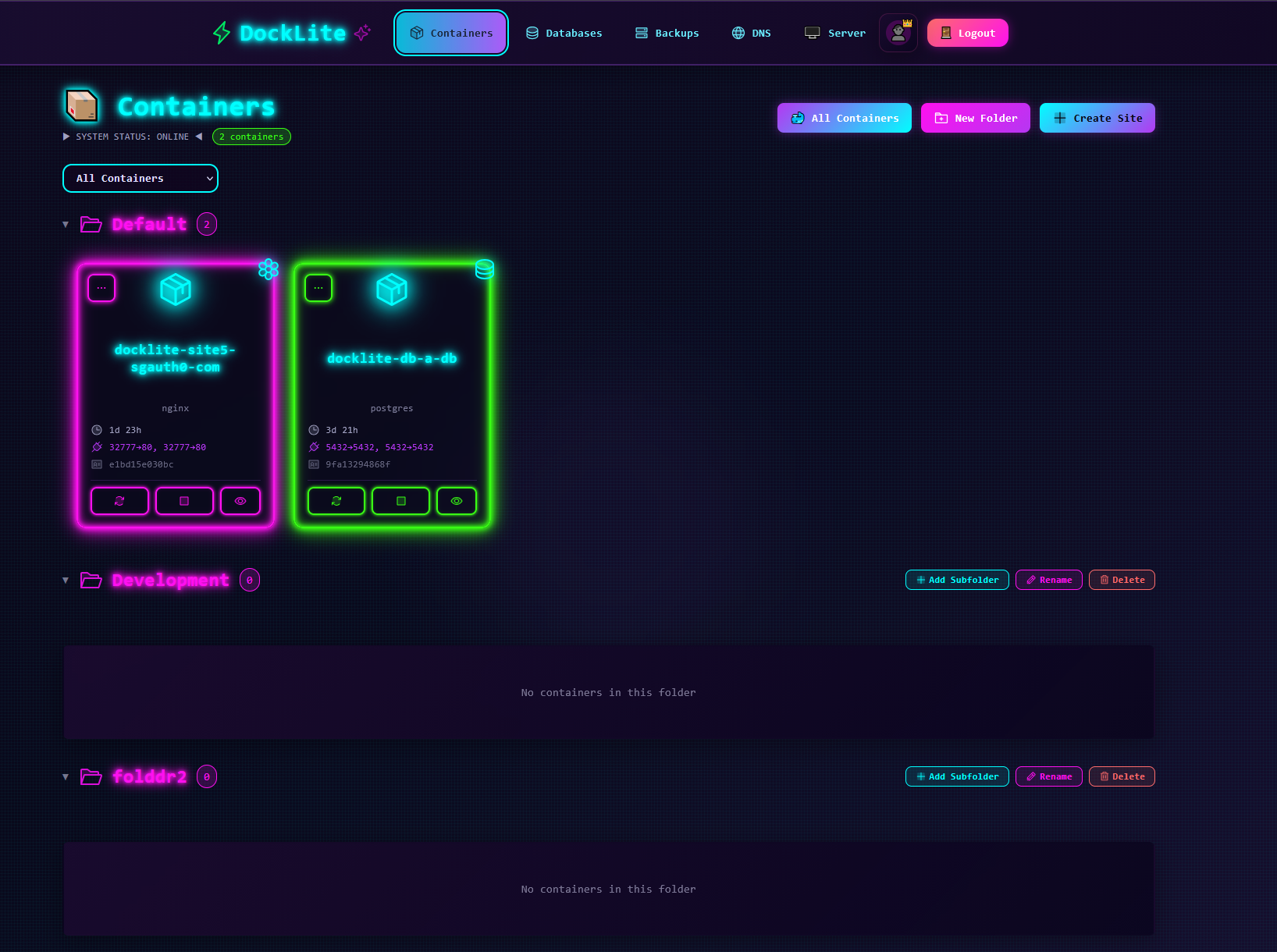
Task: View docklite-db-a-db container with eye icon
Action: tap(457, 501)
